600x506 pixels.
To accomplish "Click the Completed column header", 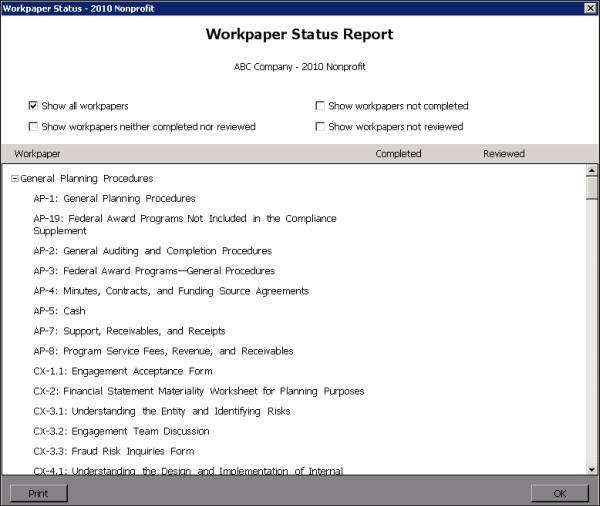I will (x=398, y=154).
